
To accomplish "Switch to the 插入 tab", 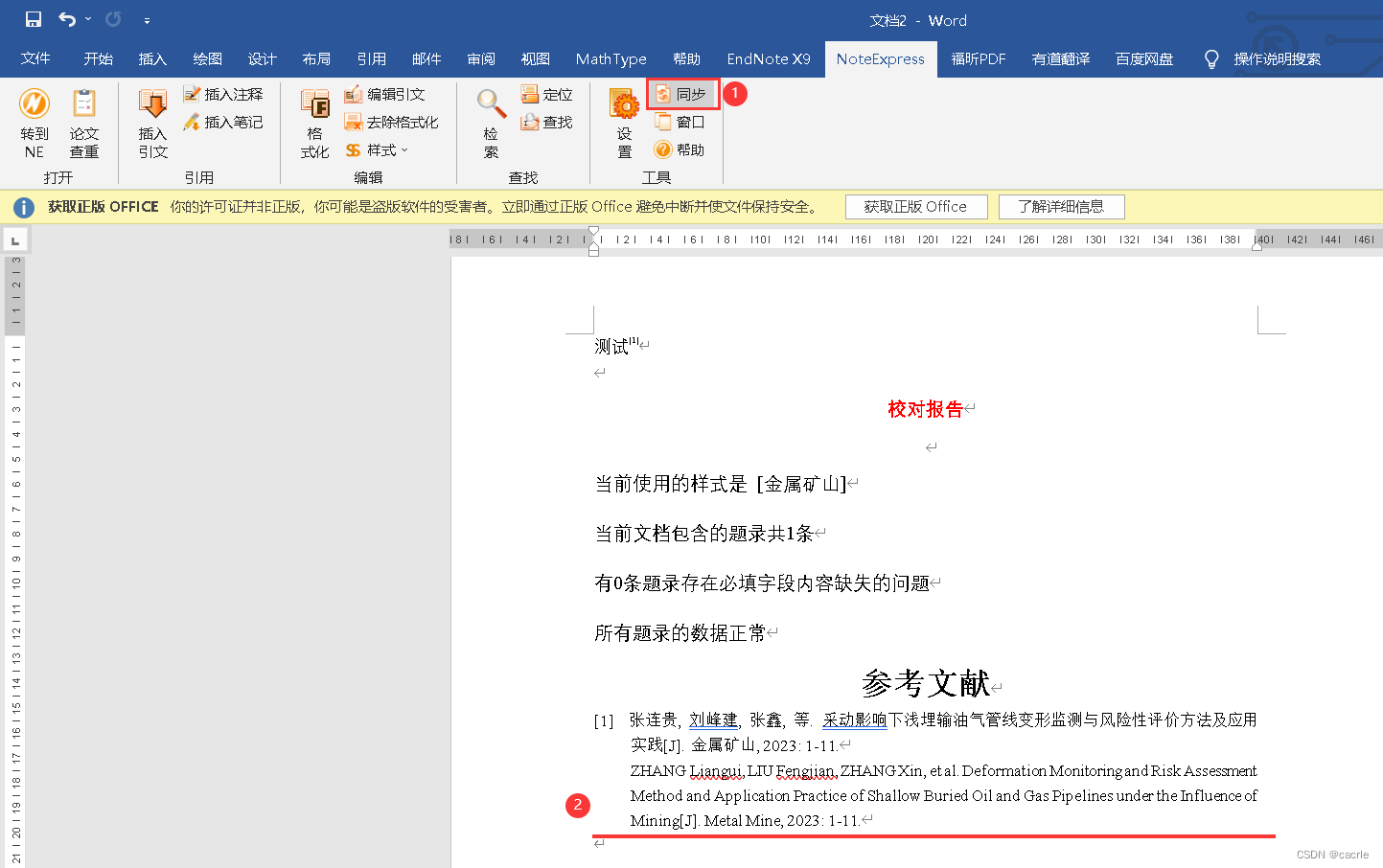I will (152, 58).
